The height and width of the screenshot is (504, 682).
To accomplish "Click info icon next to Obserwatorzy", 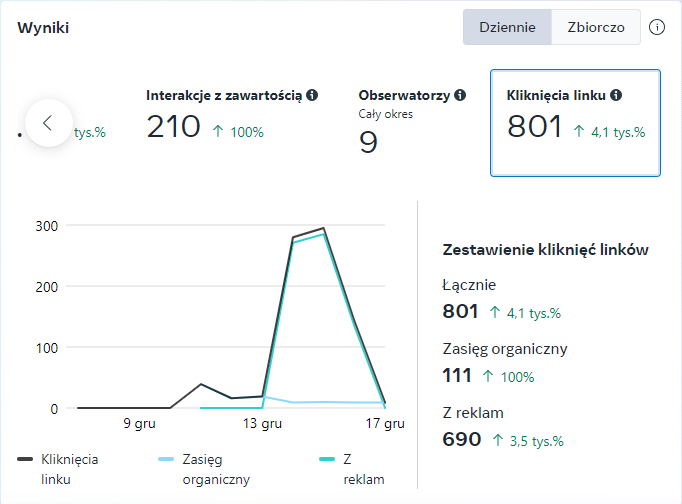I will pyautogui.click(x=460, y=95).
